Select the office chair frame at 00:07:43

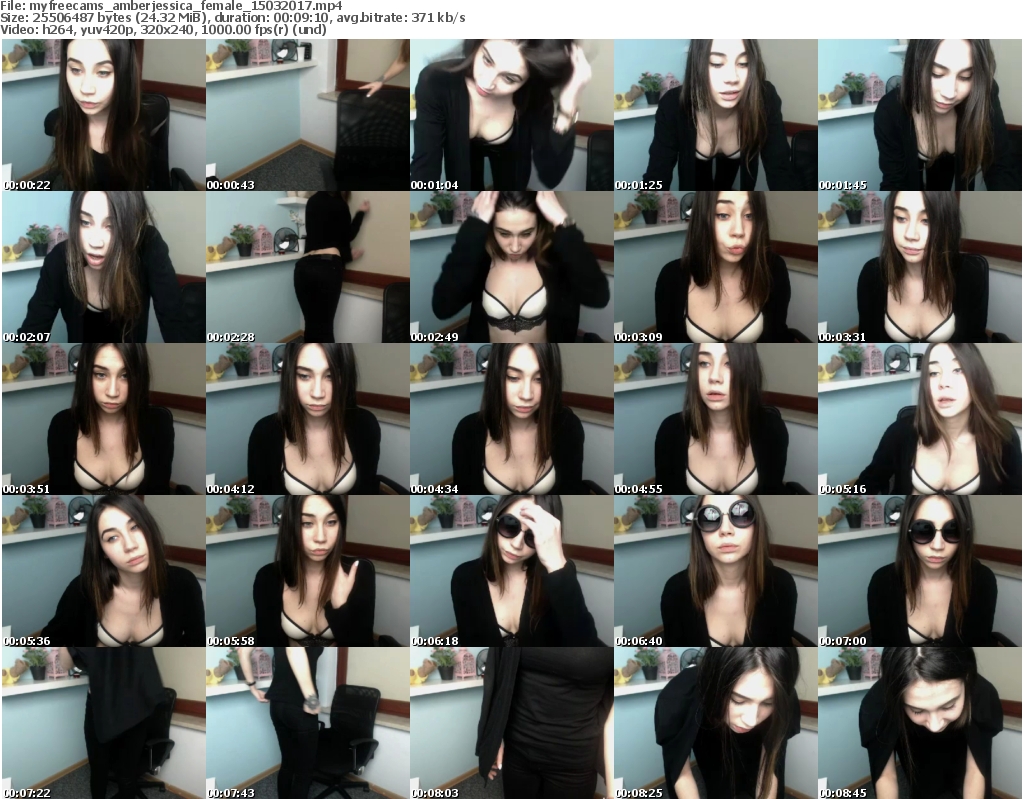tap(308, 723)
